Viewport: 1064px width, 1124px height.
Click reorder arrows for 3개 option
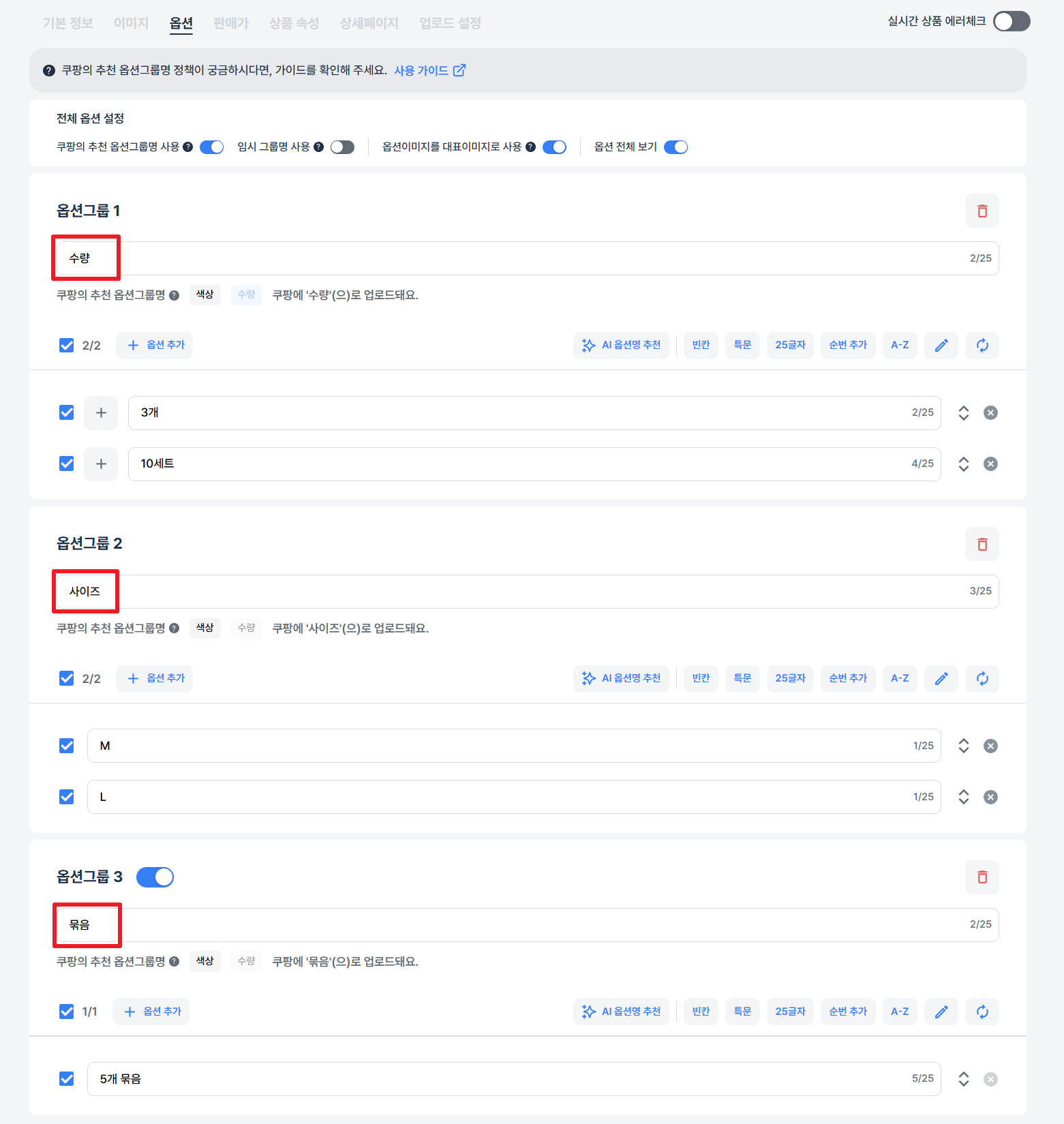[x=963, y=412]
